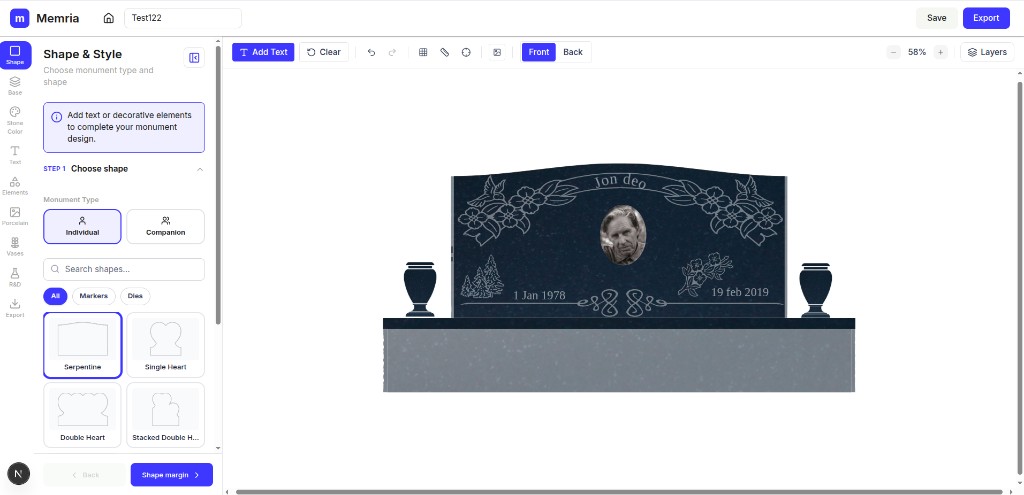Click the grid toggle icon in toolbar

[423, 52]
